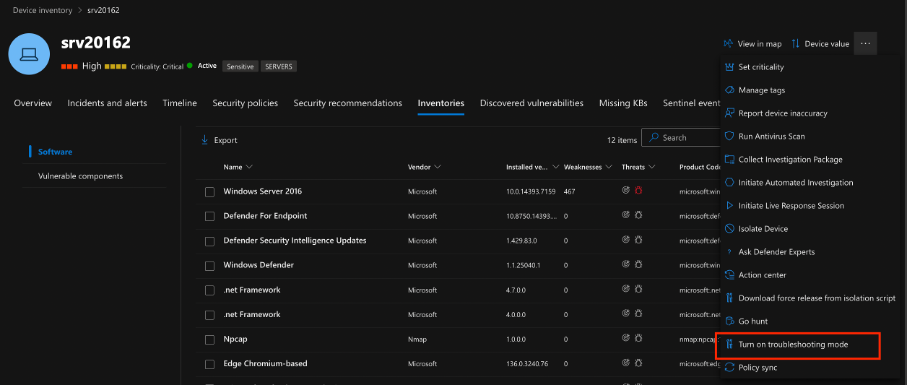The height and width of the screenshot is (386, 908).
Task: Check the Windows Server 2016 checkbox
Action: pos(210,192)
